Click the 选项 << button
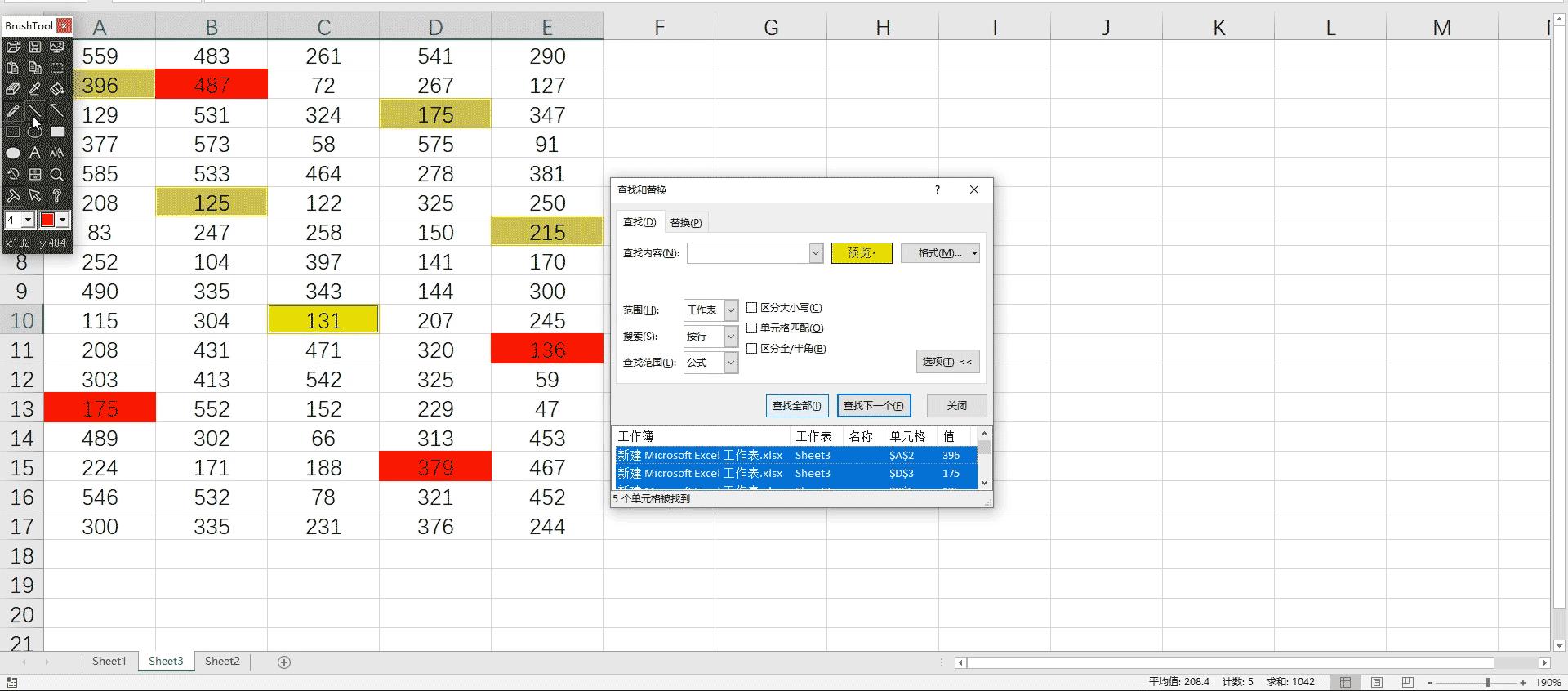Screen dimensions: 1568x691 pyautogui.click(x=947, y=362)
